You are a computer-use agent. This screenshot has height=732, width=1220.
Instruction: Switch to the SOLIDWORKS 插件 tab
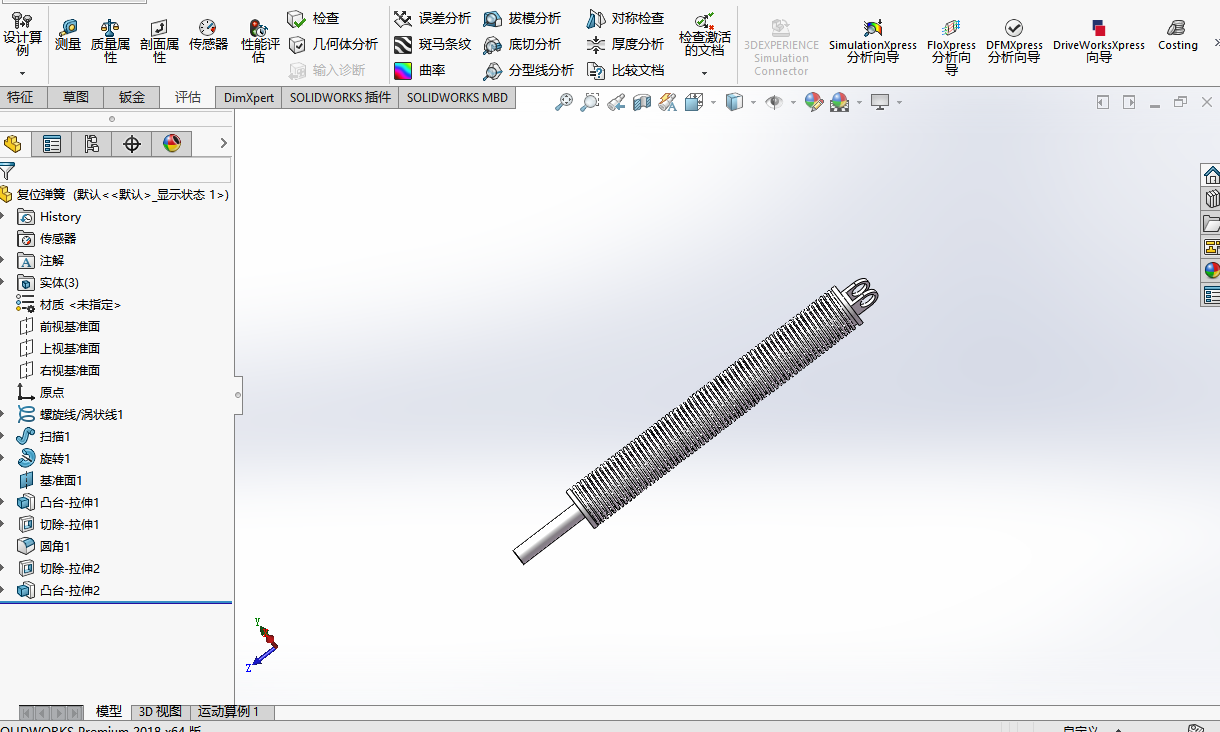click(340, 97)
